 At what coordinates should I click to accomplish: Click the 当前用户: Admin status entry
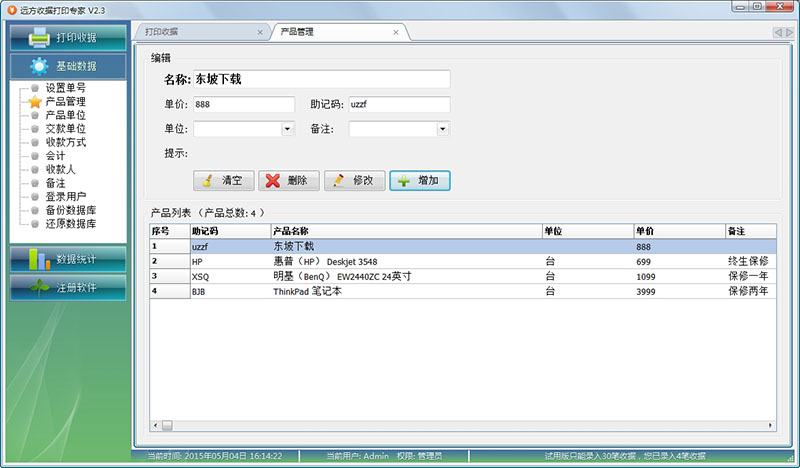(358, 456)
